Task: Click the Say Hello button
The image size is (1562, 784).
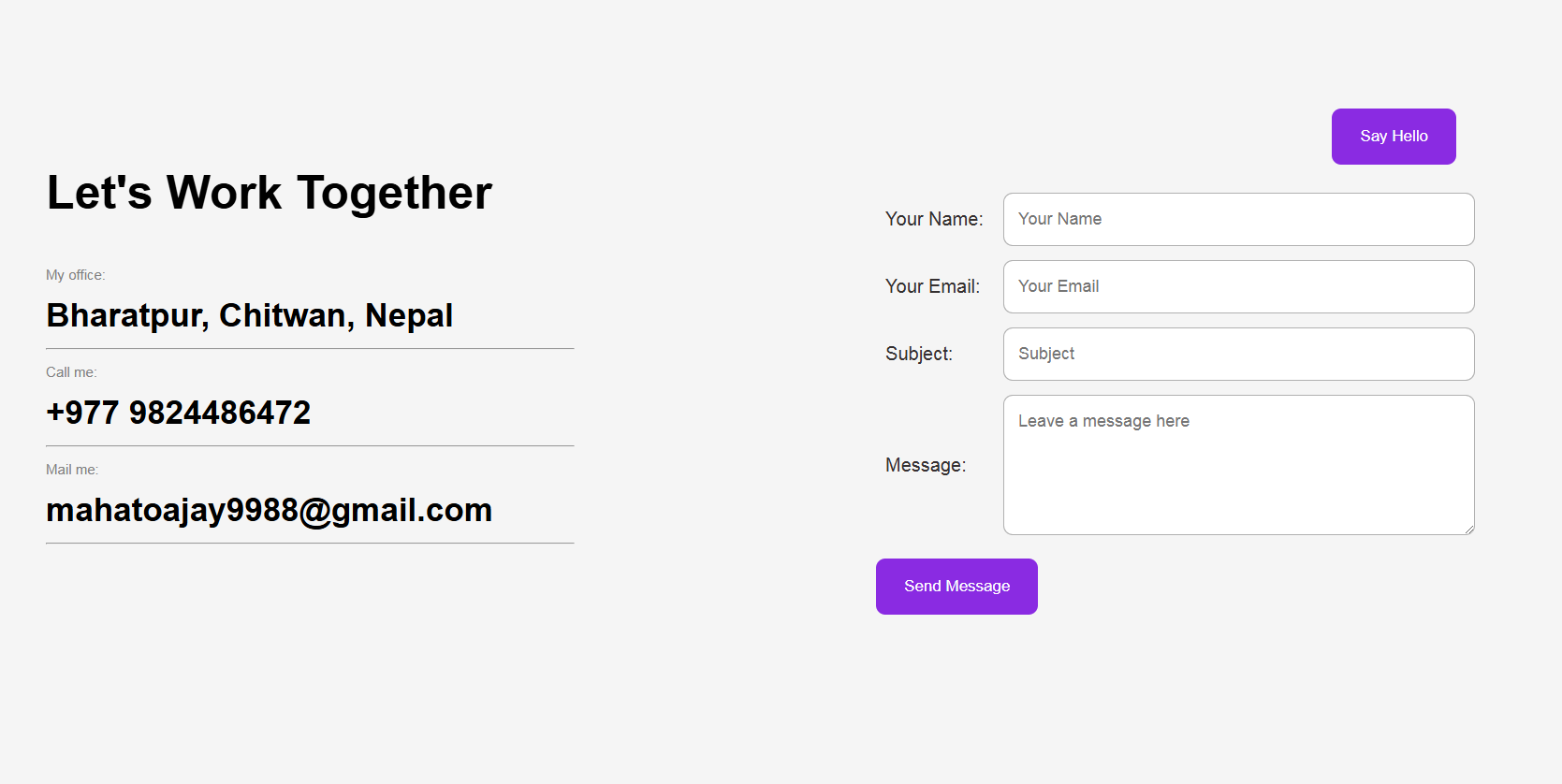Action: point(1394,137)
